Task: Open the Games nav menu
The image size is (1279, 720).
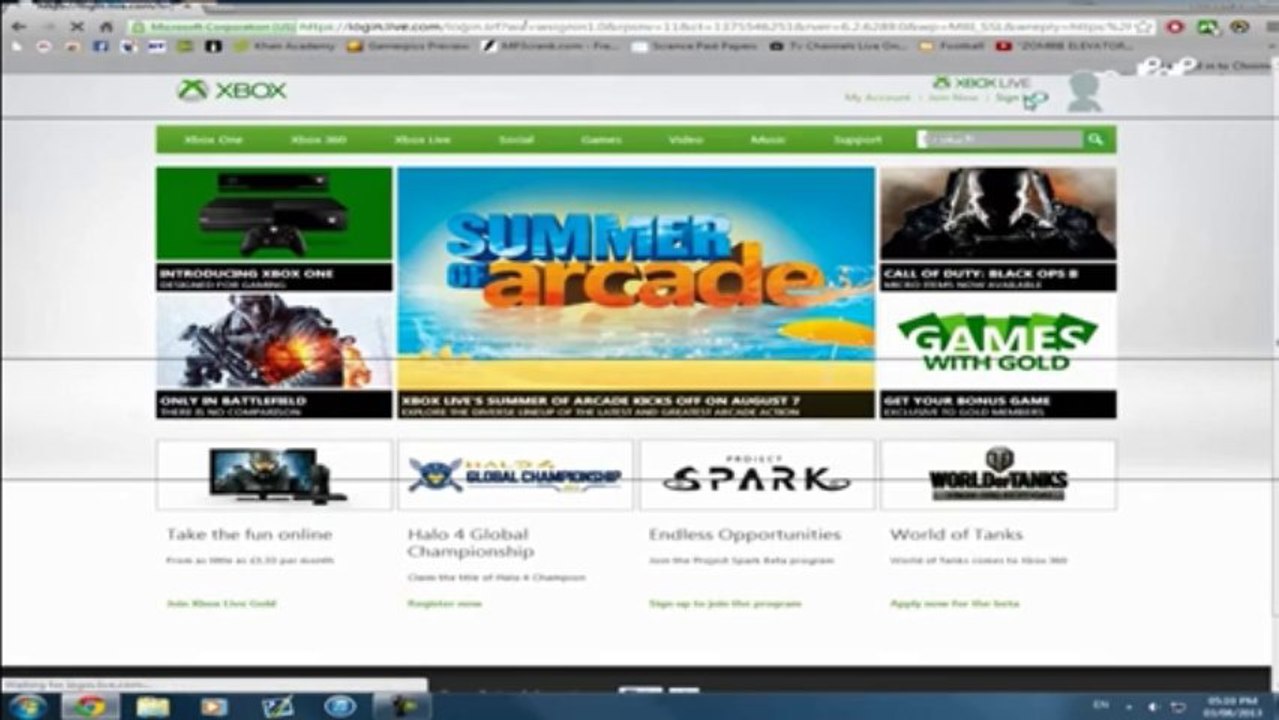Action: (x=601, y=140)
